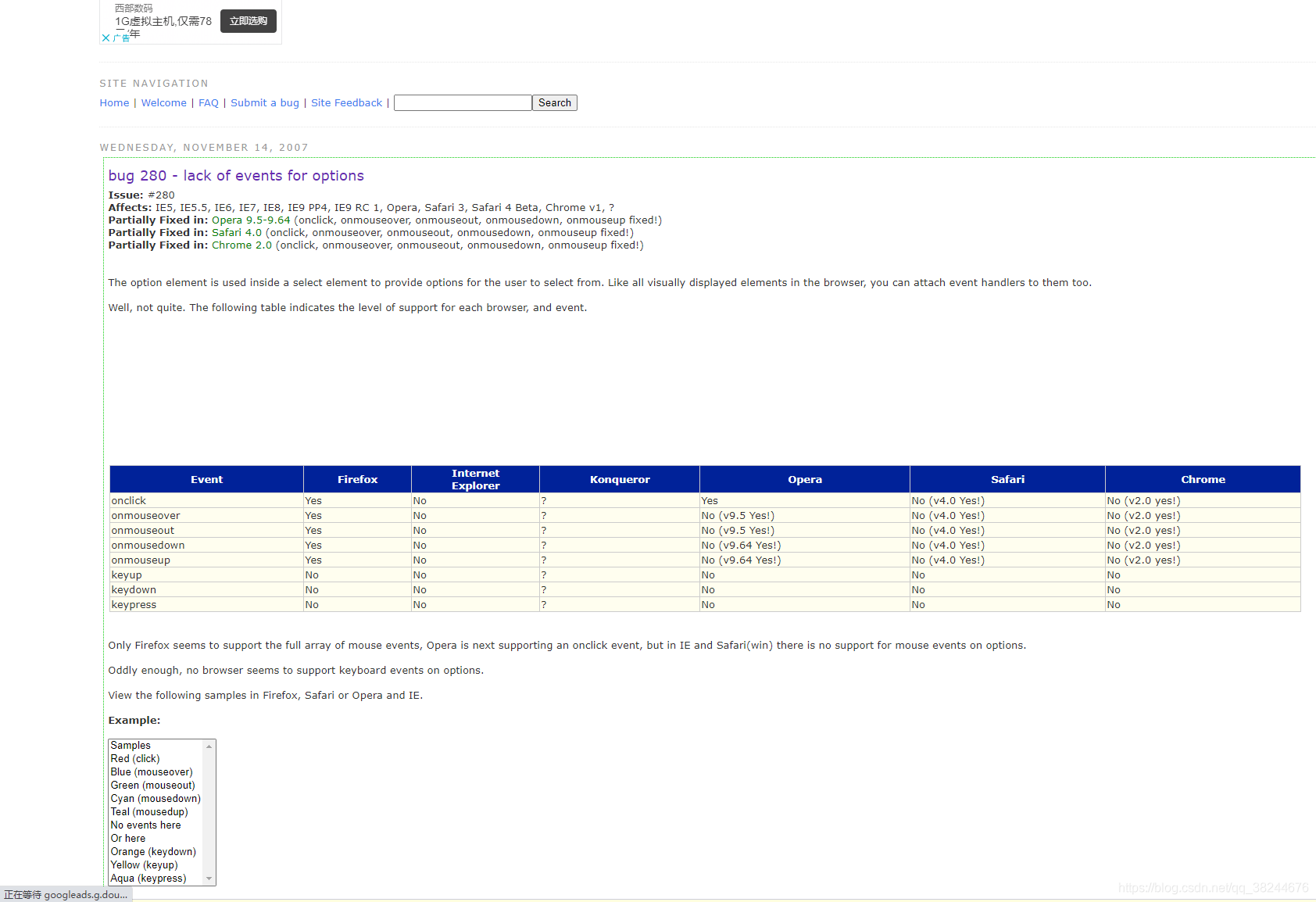Click 'No (v9.64 Yes!)' in the onmousedown row

point(805,546)
